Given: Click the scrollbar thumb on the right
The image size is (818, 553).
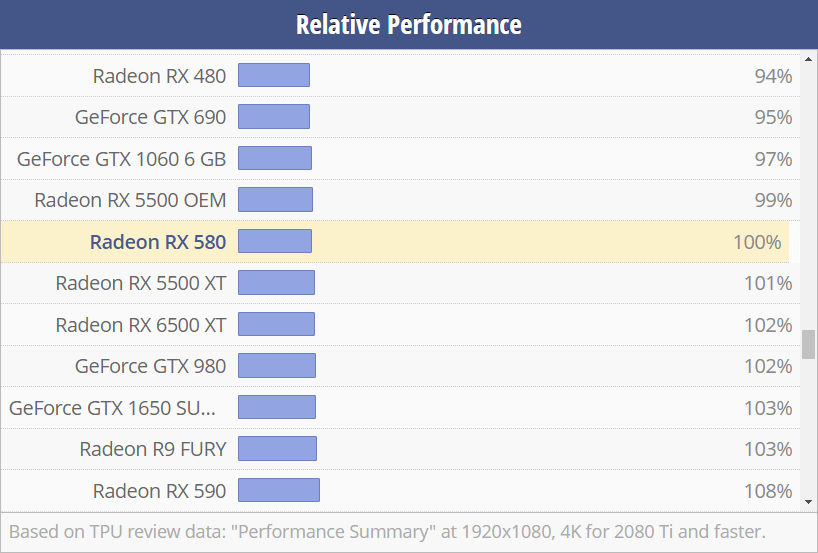Looking at the screenshot, I should coord(808,344).
